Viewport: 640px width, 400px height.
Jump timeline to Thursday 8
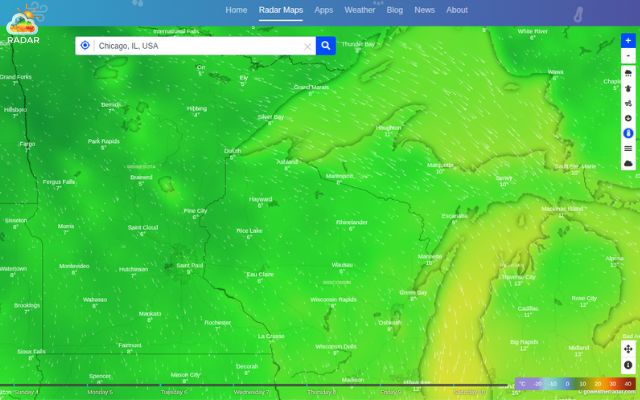click(x=322, y=392)
